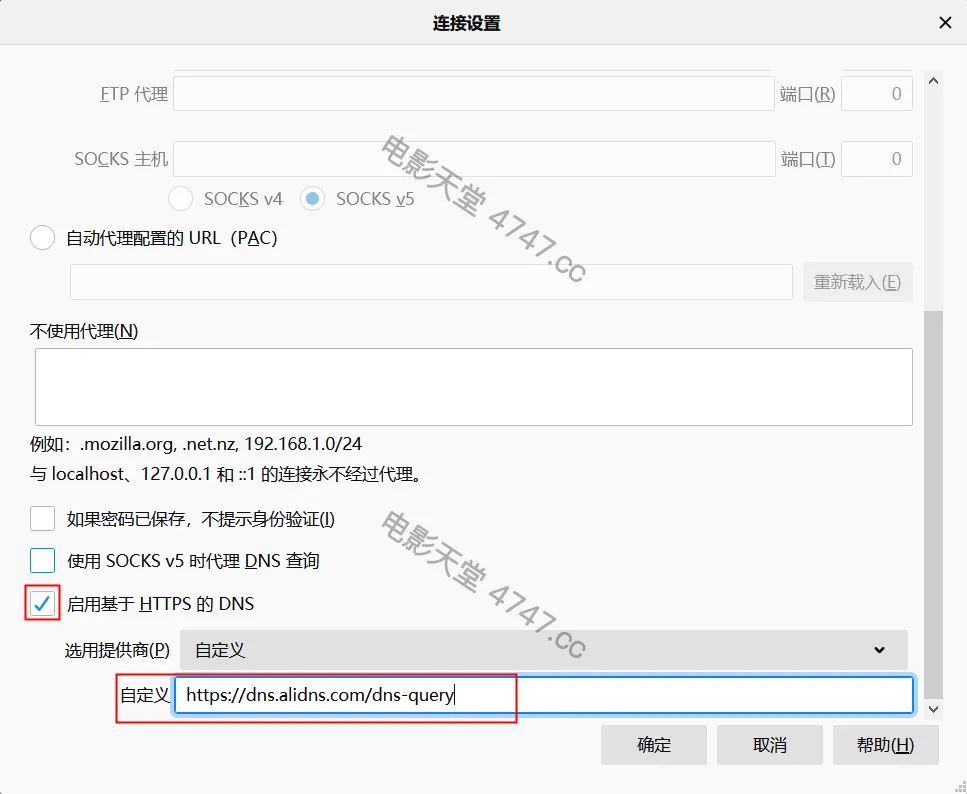Image resolution: width=967 pixels, height=794 pixels.
Task: Click the SOCKS host input field
Action: [x=474, y=159]
